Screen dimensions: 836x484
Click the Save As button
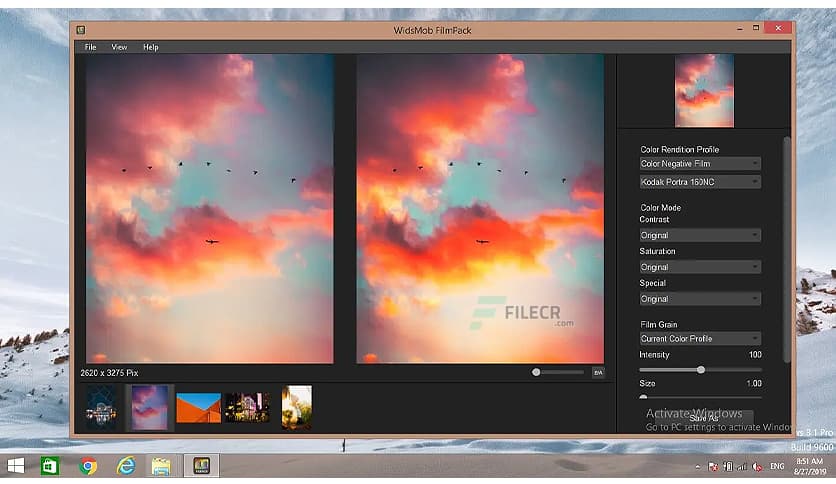coord(704,418)
